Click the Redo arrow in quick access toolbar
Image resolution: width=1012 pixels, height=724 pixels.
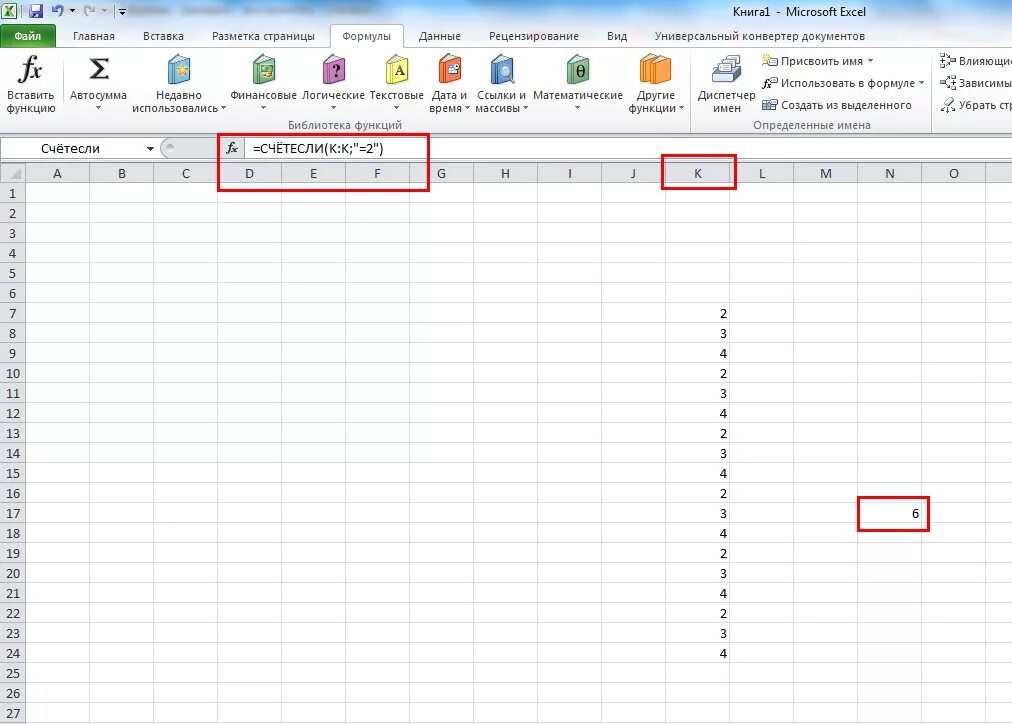[x=90, y=11]
